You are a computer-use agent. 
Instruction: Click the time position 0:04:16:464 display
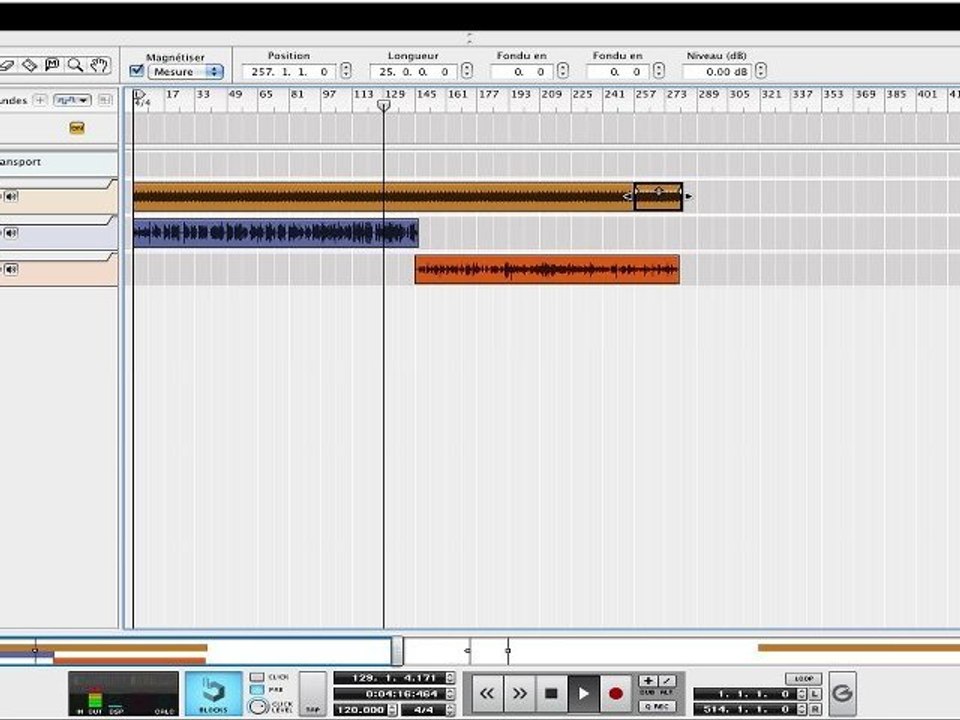coord(390,694)
